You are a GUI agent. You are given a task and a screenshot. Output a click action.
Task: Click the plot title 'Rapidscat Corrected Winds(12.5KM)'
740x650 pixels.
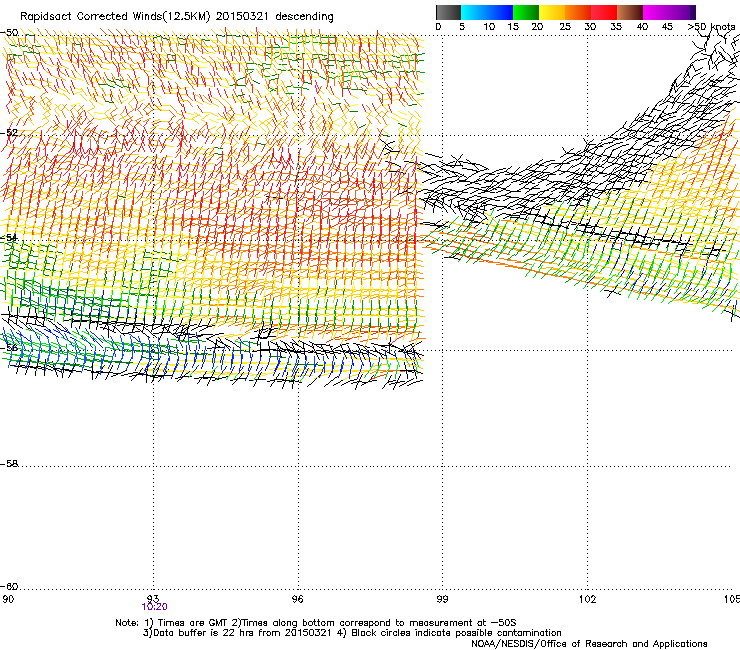click(115, 17)
